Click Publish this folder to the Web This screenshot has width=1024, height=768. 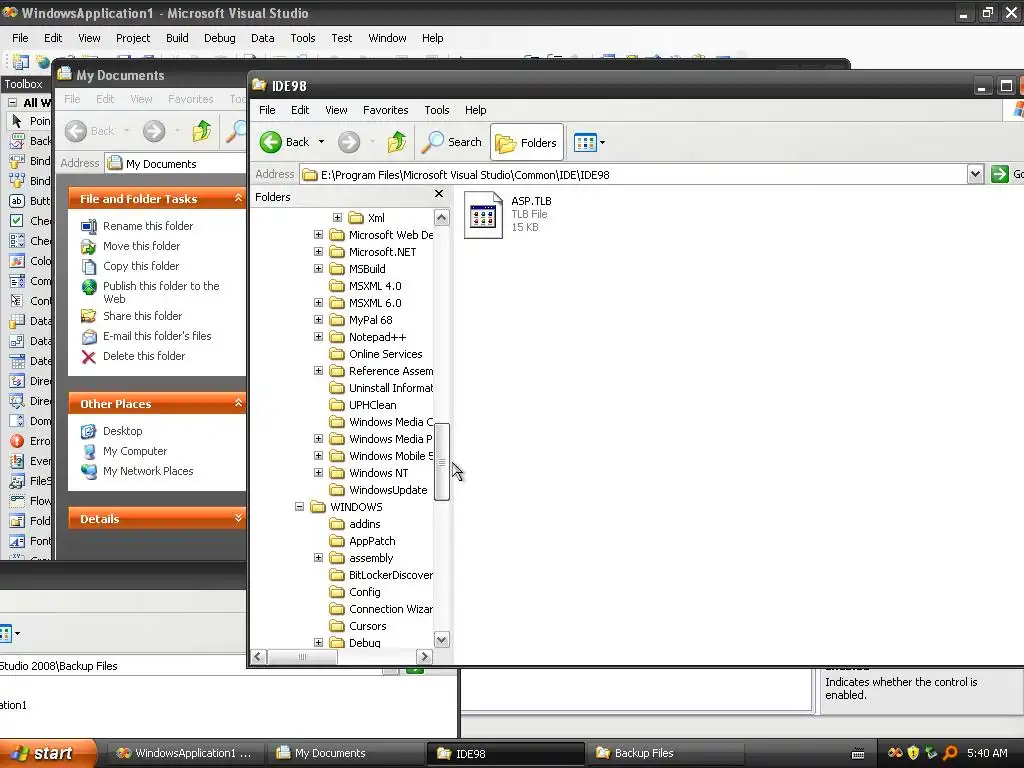click(x=161, y=292)
